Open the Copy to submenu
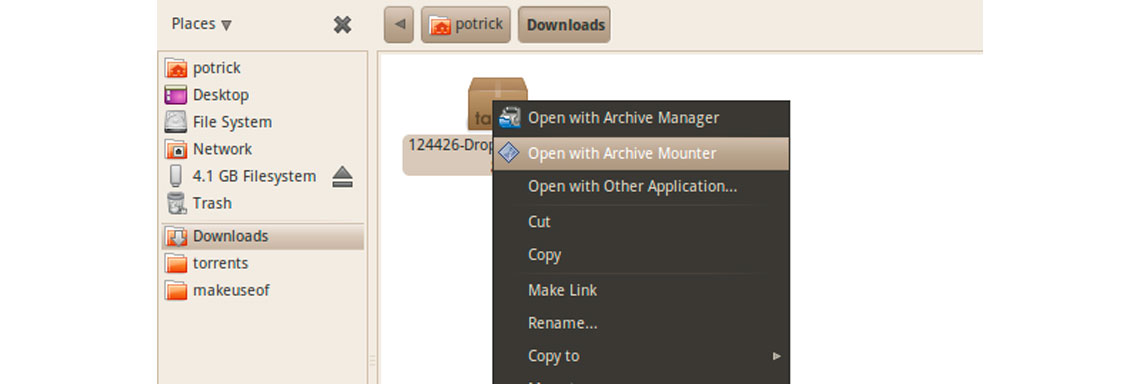The height and width of the screenshot is (384, 1140). pyautogui.click(x=641, y=356)
